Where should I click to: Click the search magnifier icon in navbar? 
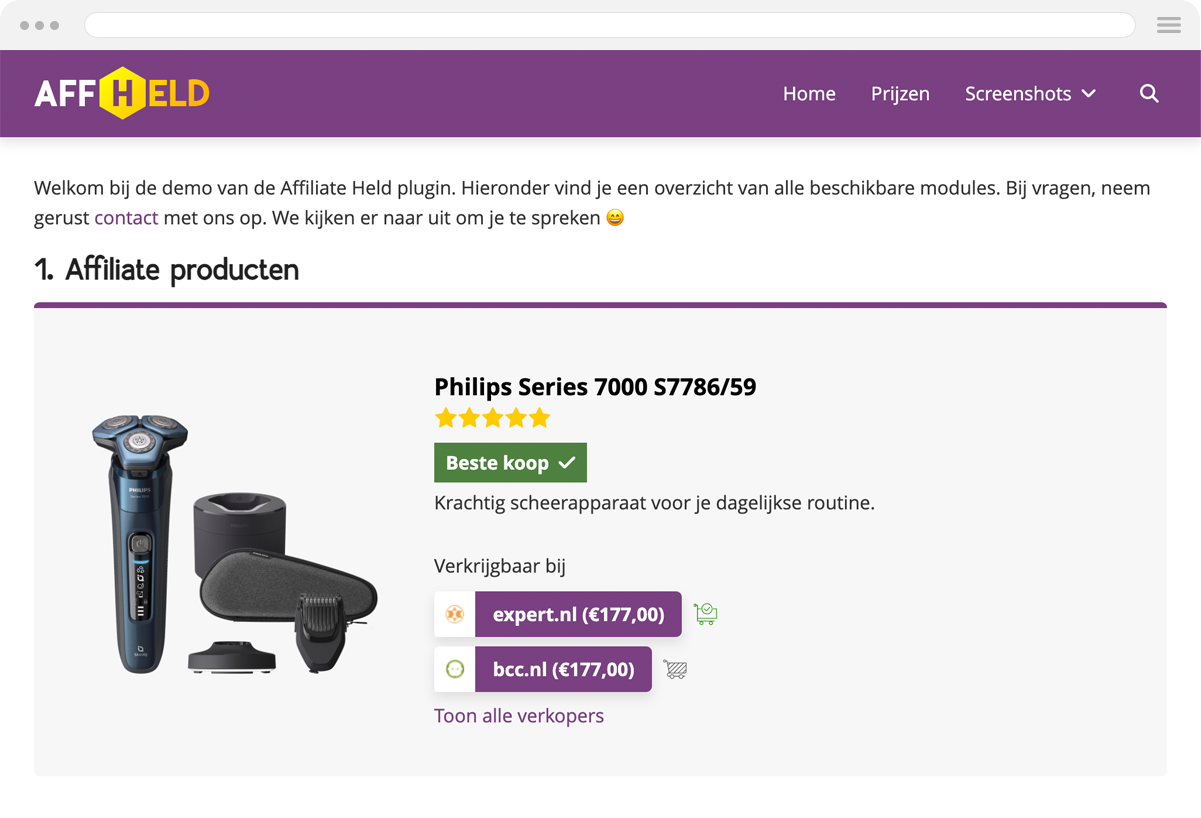pyautogui.click(x=1148, y=93)
